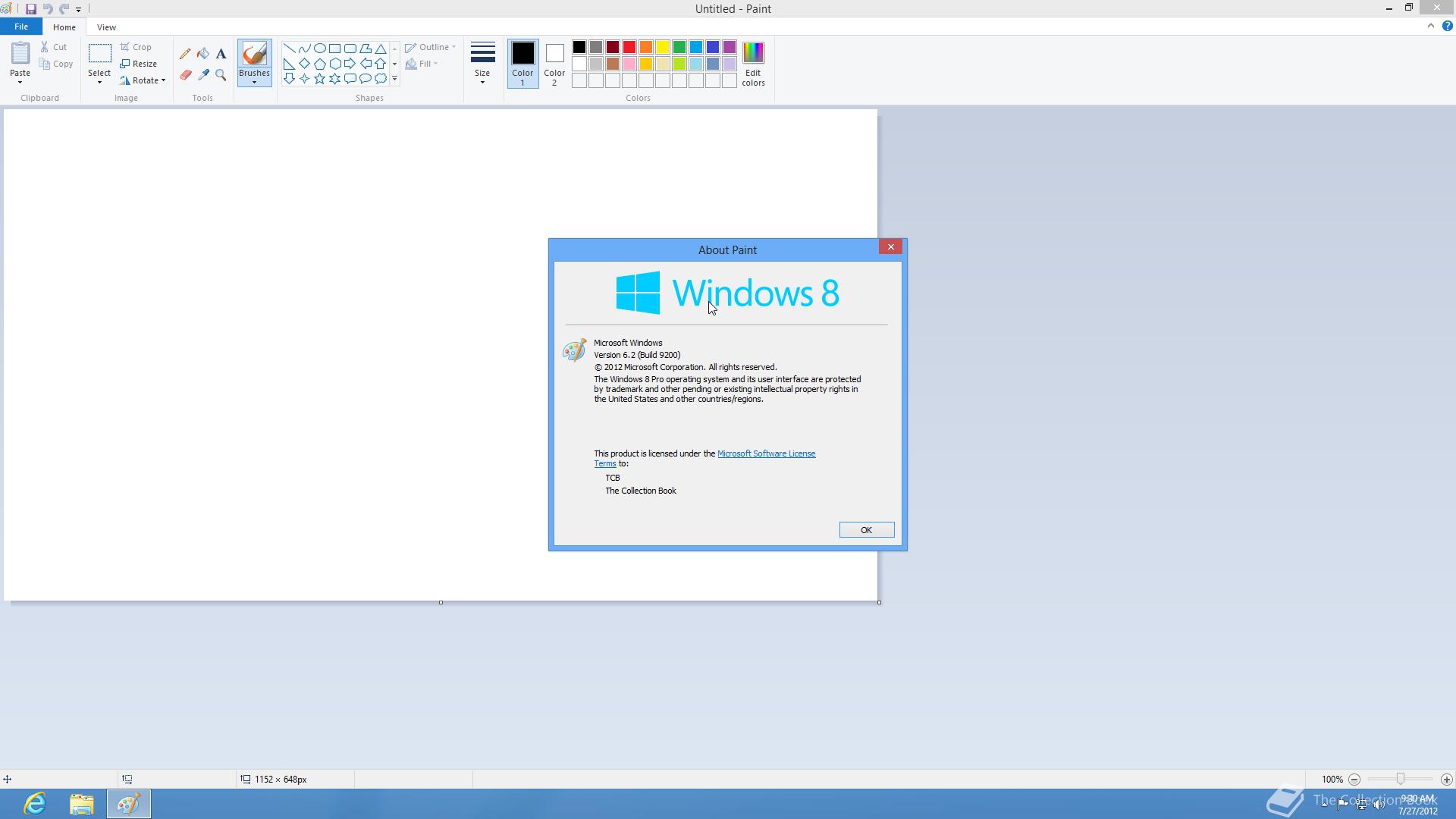Activate Color 2 selector
This screenshot has height=819, width=1456.
[x=554, y=64]
